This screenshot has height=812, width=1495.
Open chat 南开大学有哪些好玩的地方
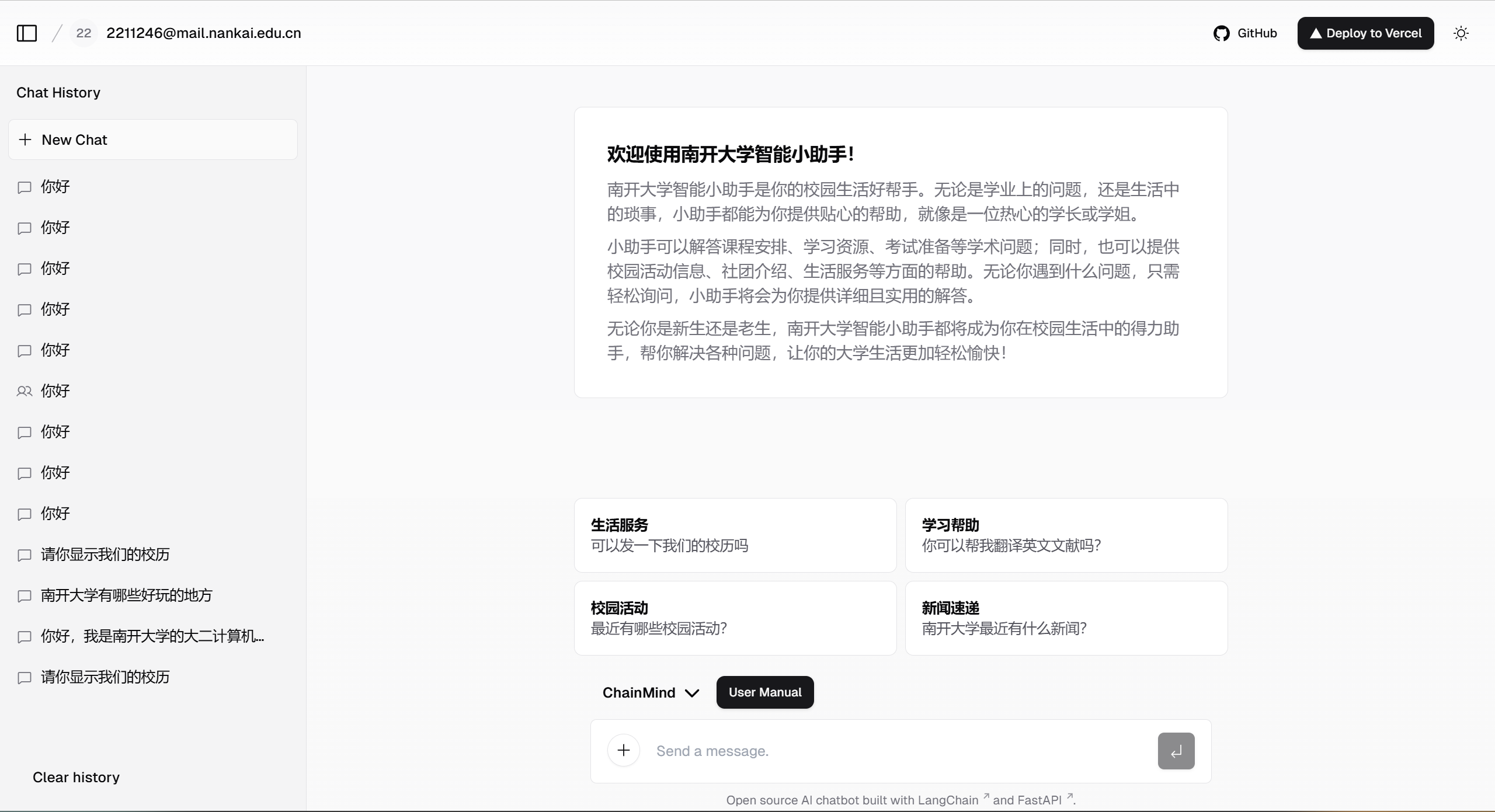153,595
